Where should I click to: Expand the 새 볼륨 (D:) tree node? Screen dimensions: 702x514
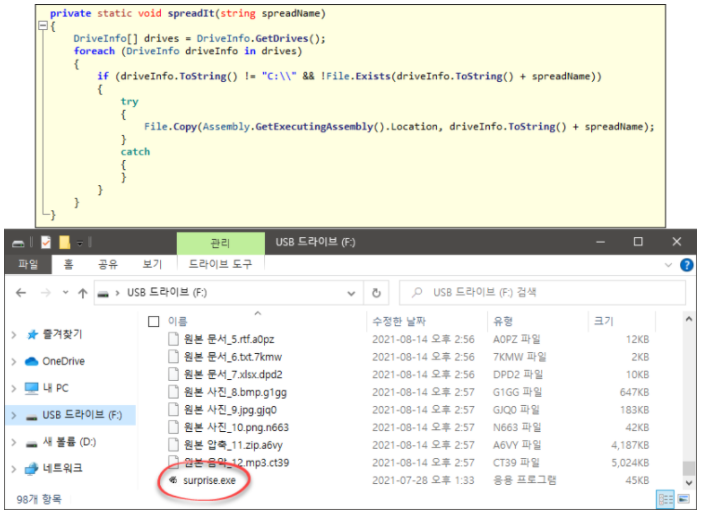click(x=14, y=442)
